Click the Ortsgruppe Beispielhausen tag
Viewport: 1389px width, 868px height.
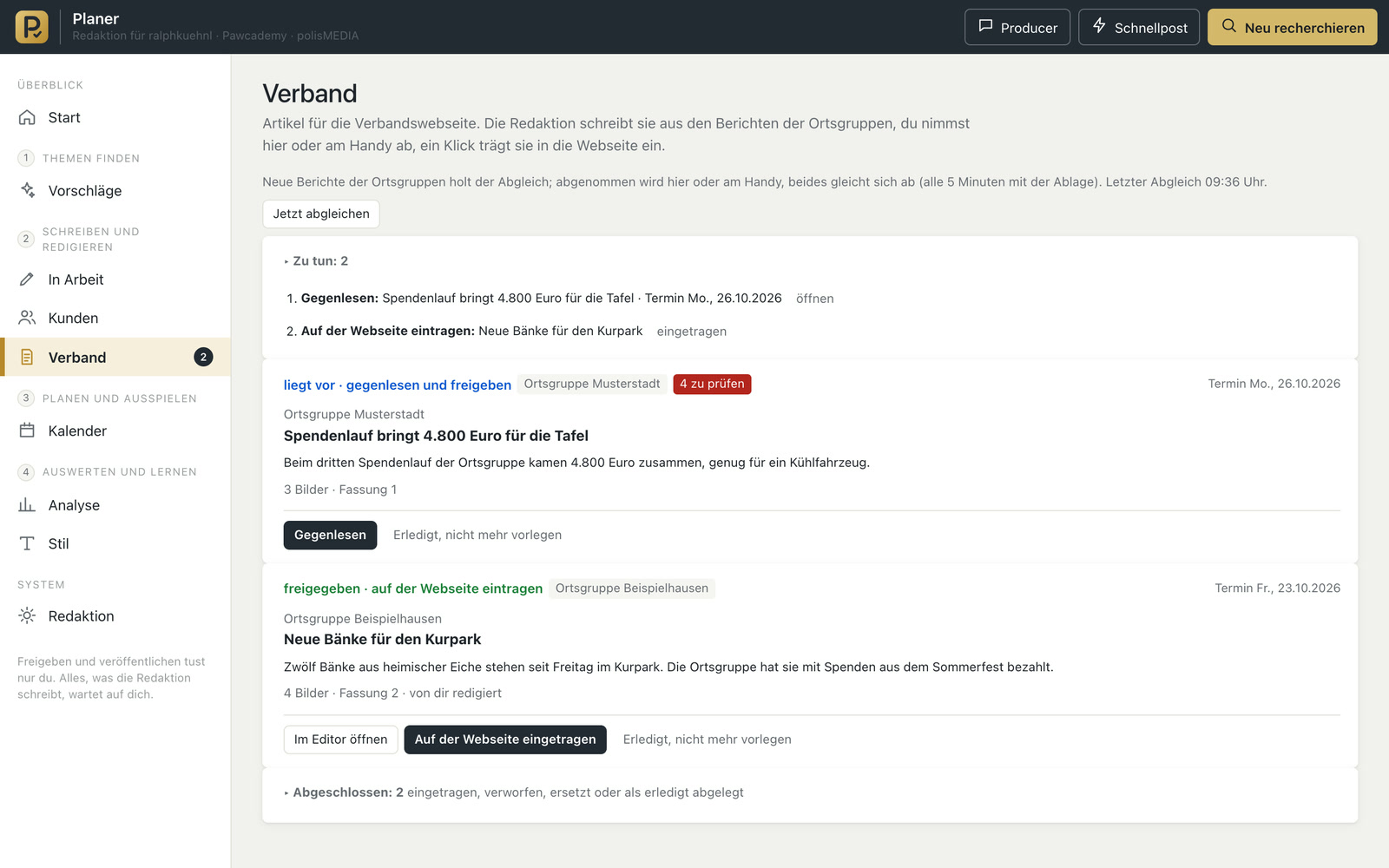632,589
